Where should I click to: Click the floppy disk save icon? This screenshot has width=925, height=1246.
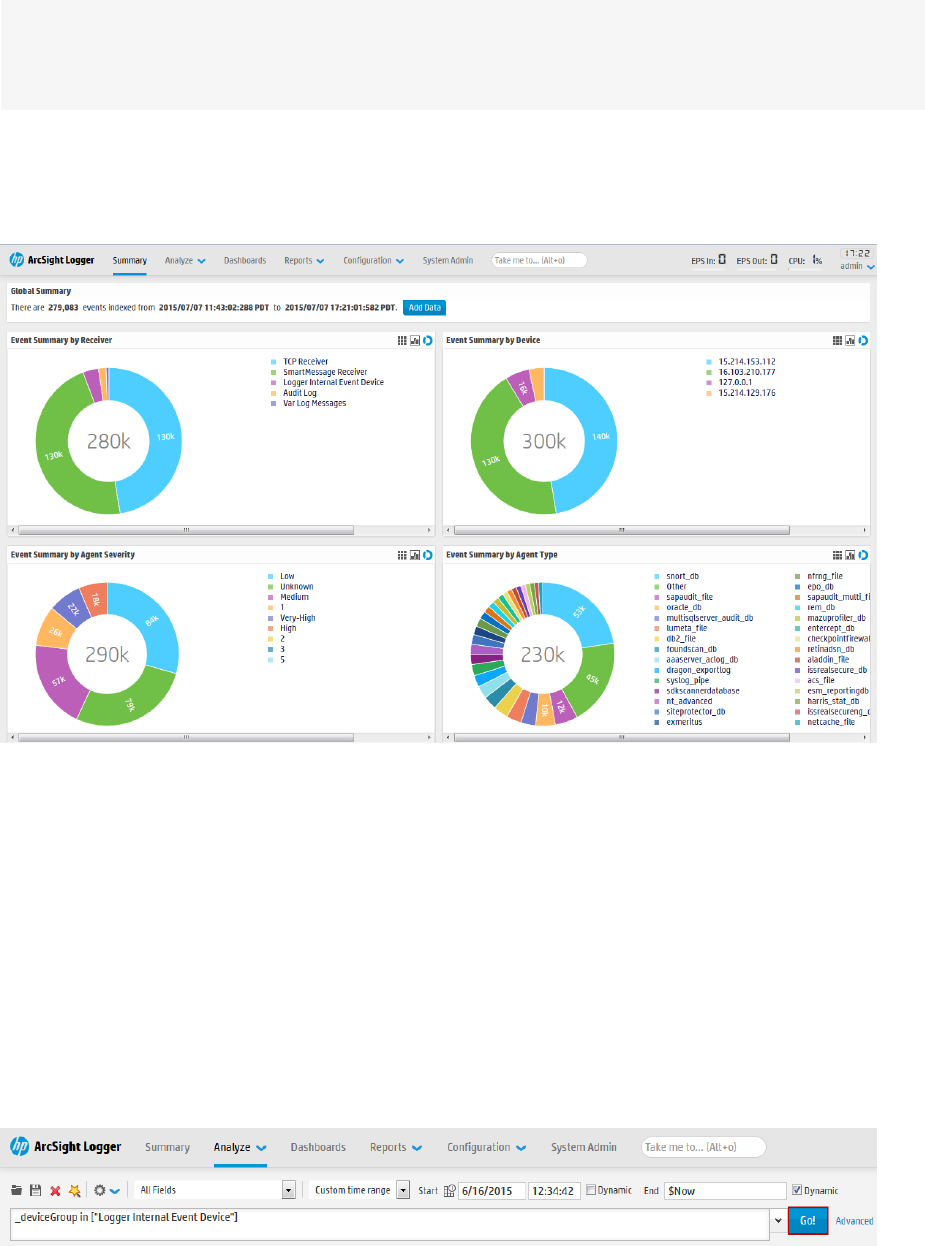point(35,1191)
